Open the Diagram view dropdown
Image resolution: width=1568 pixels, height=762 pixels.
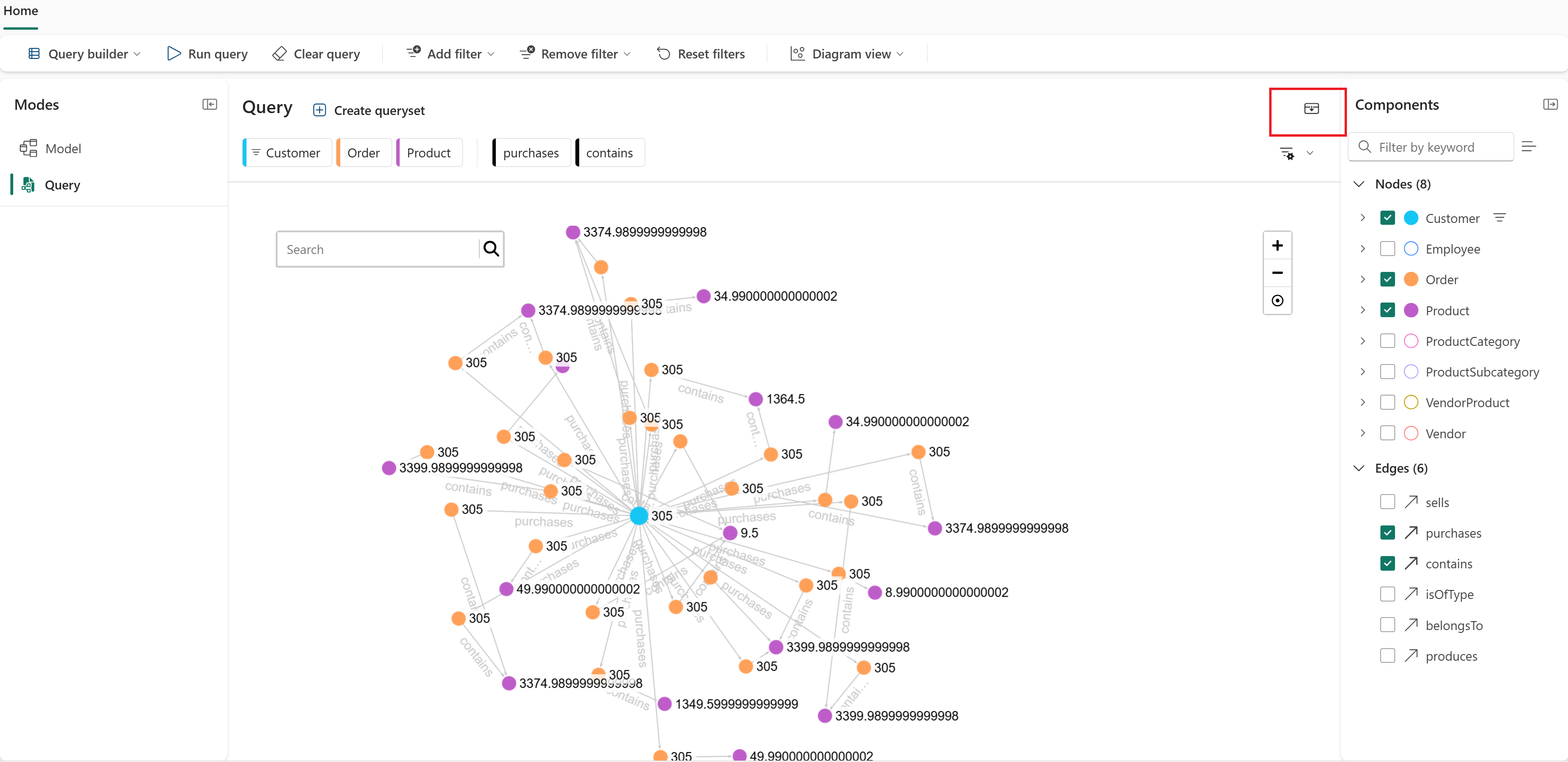click(x=847, y=54)
